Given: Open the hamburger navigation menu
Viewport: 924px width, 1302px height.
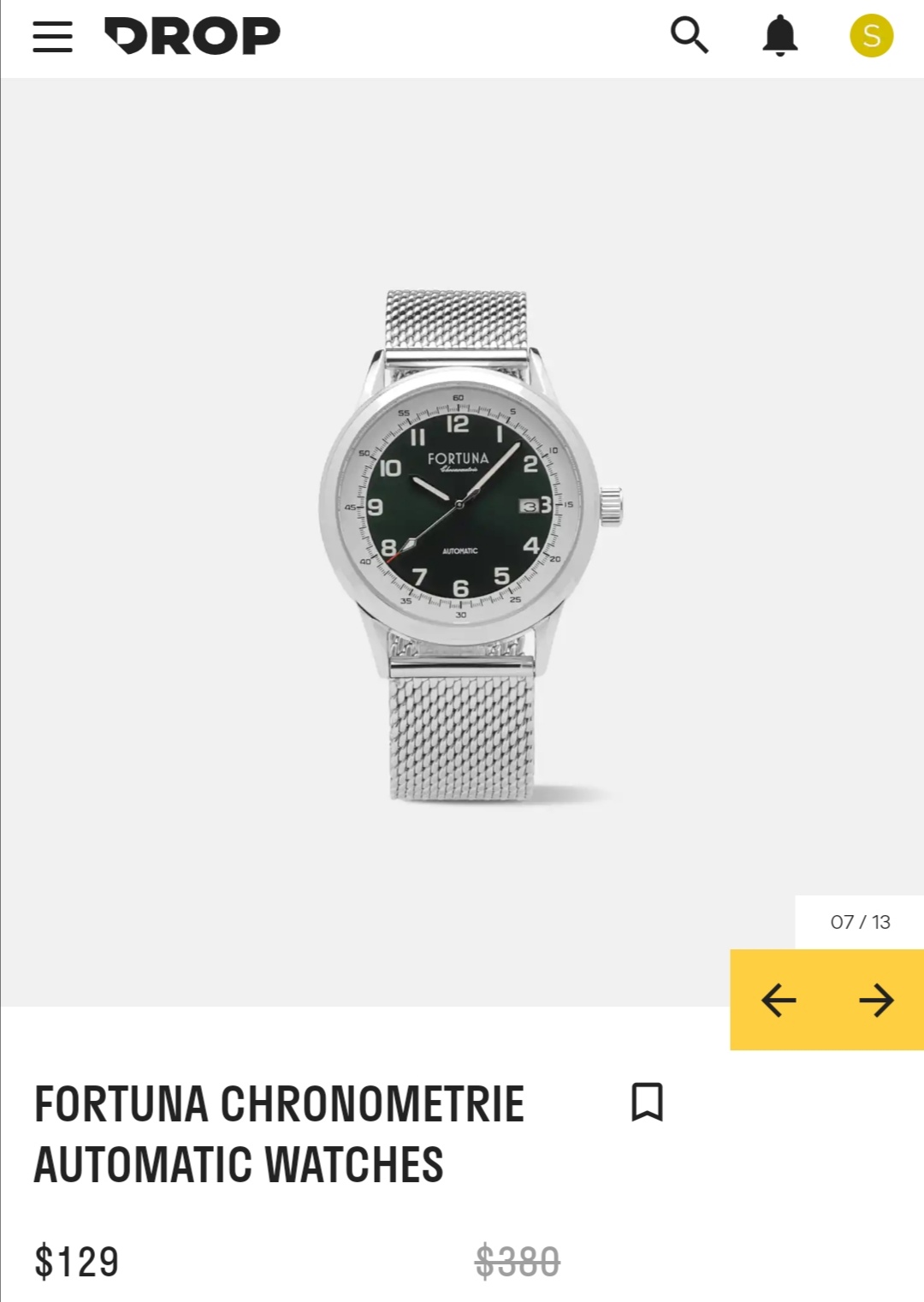Looking at the screenshot, I should pyautogui.click(x=52, y=37).
